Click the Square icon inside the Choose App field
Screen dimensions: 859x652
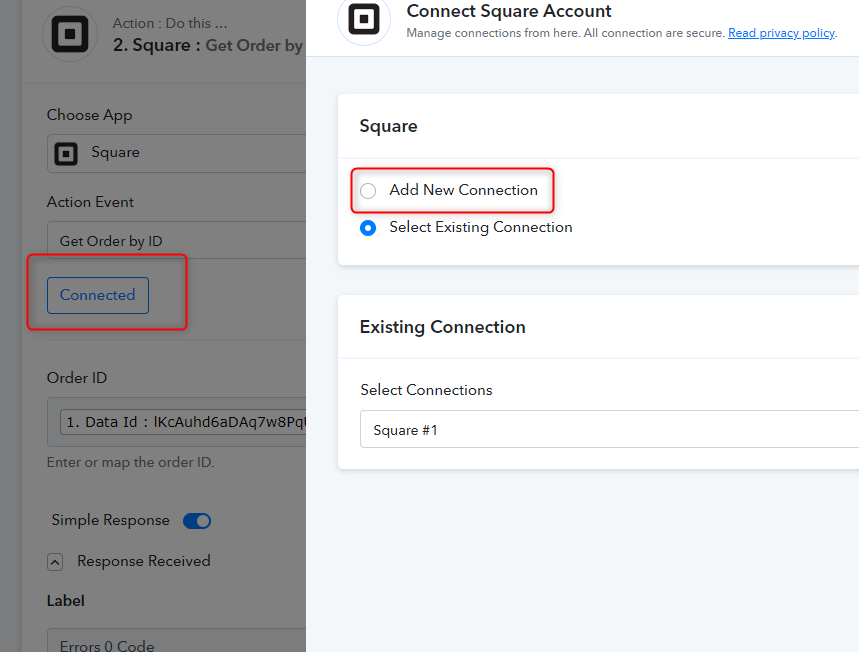67,153
